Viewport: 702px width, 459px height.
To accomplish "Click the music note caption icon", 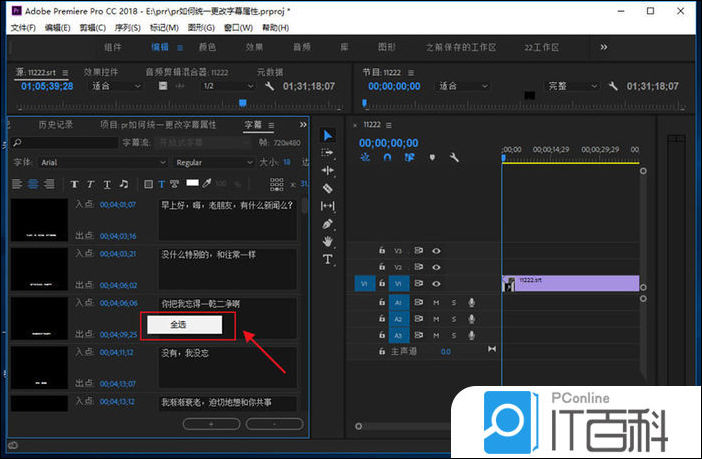I will tap(123, 184).
